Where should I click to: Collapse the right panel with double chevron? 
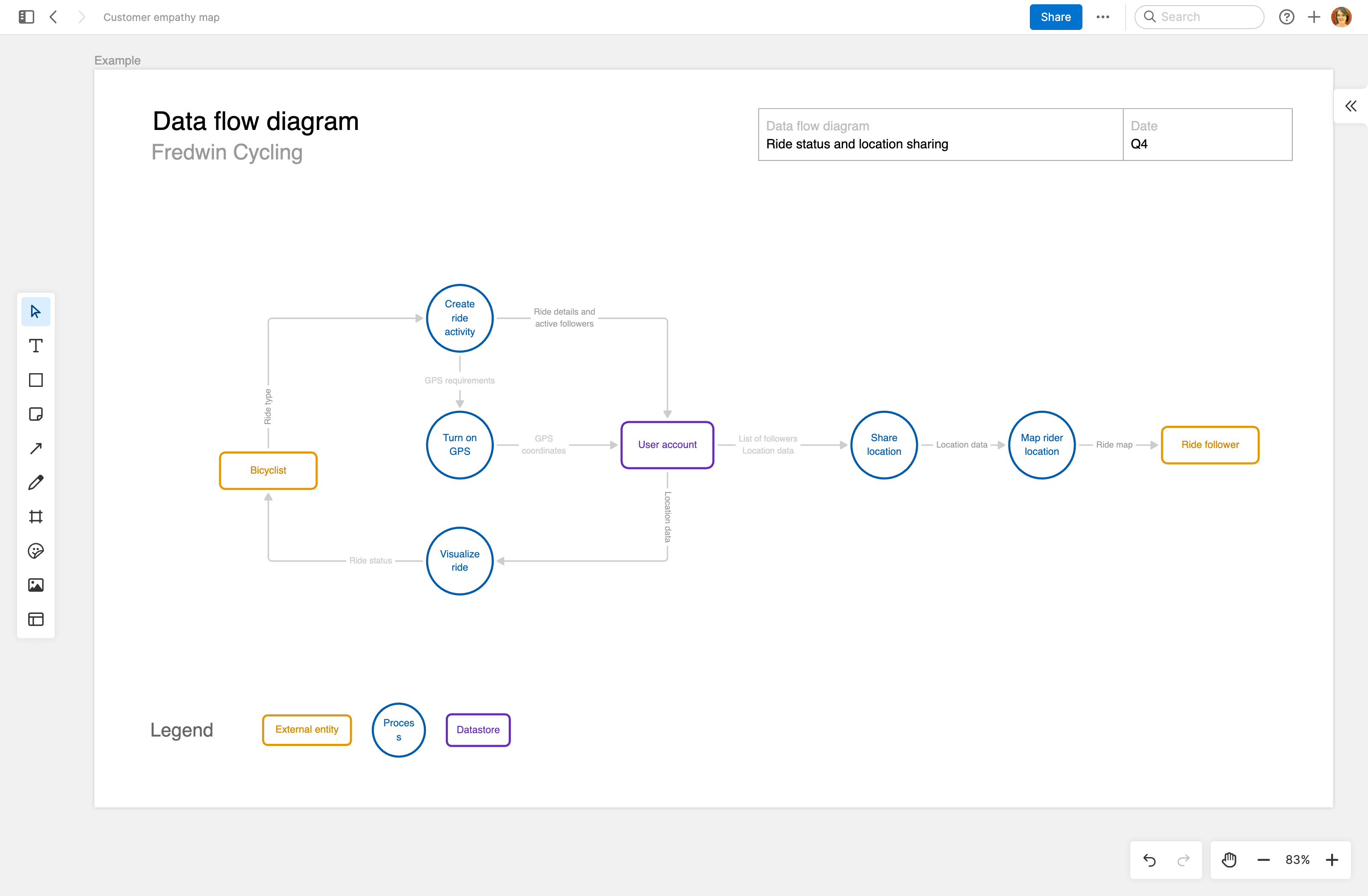tap(1351, 106)
